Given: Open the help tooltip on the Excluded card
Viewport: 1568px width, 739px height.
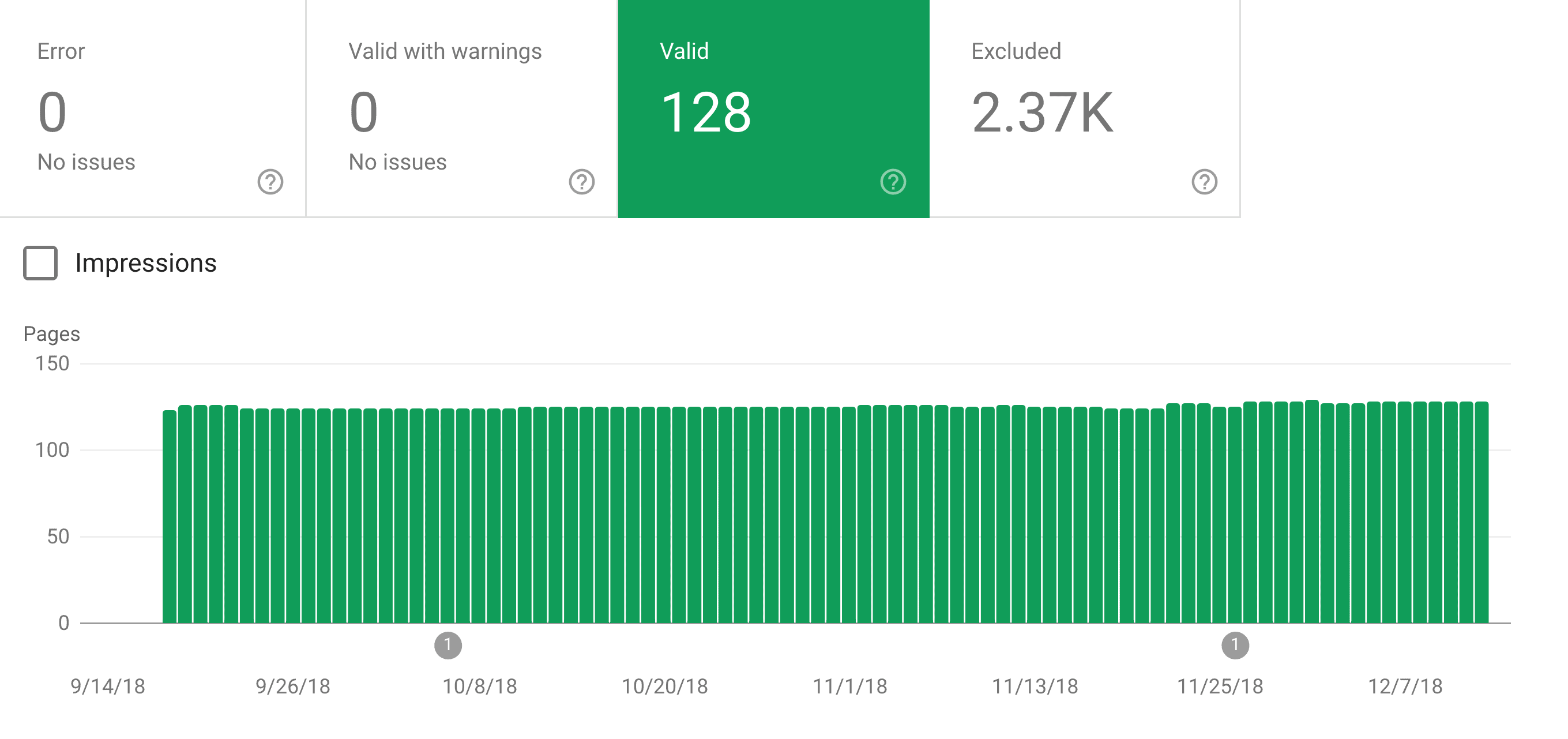Looking at the screenshot, I should [x=1204, y=181].
